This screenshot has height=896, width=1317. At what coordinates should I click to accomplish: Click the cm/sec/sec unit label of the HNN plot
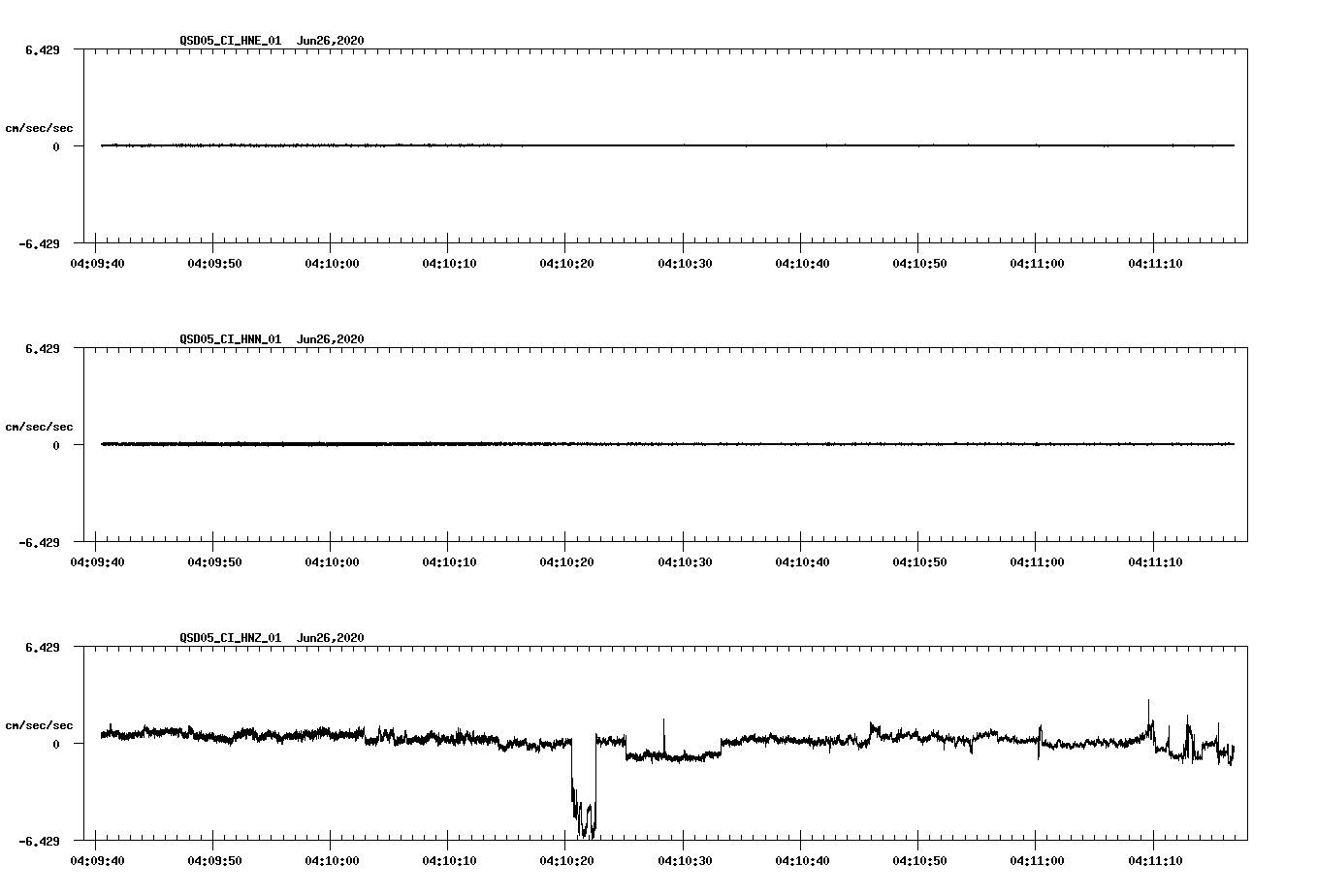click(x=39, y=427)
